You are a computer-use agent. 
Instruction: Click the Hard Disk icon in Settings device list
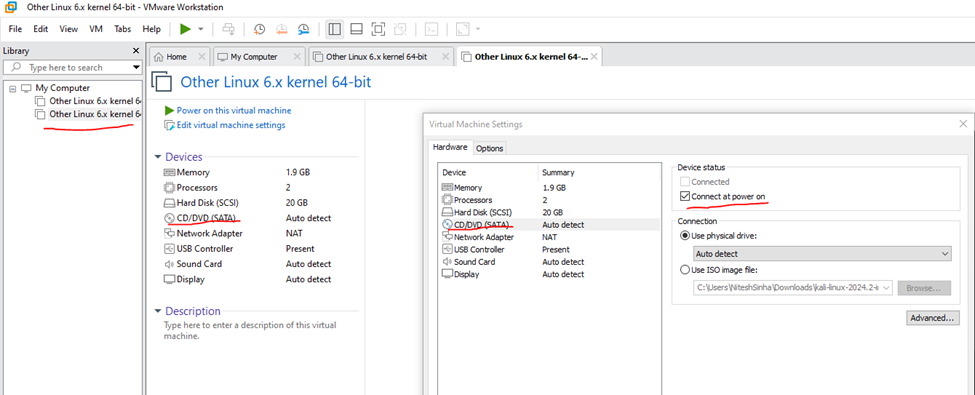pyautogui.click(x=447, y=212)
